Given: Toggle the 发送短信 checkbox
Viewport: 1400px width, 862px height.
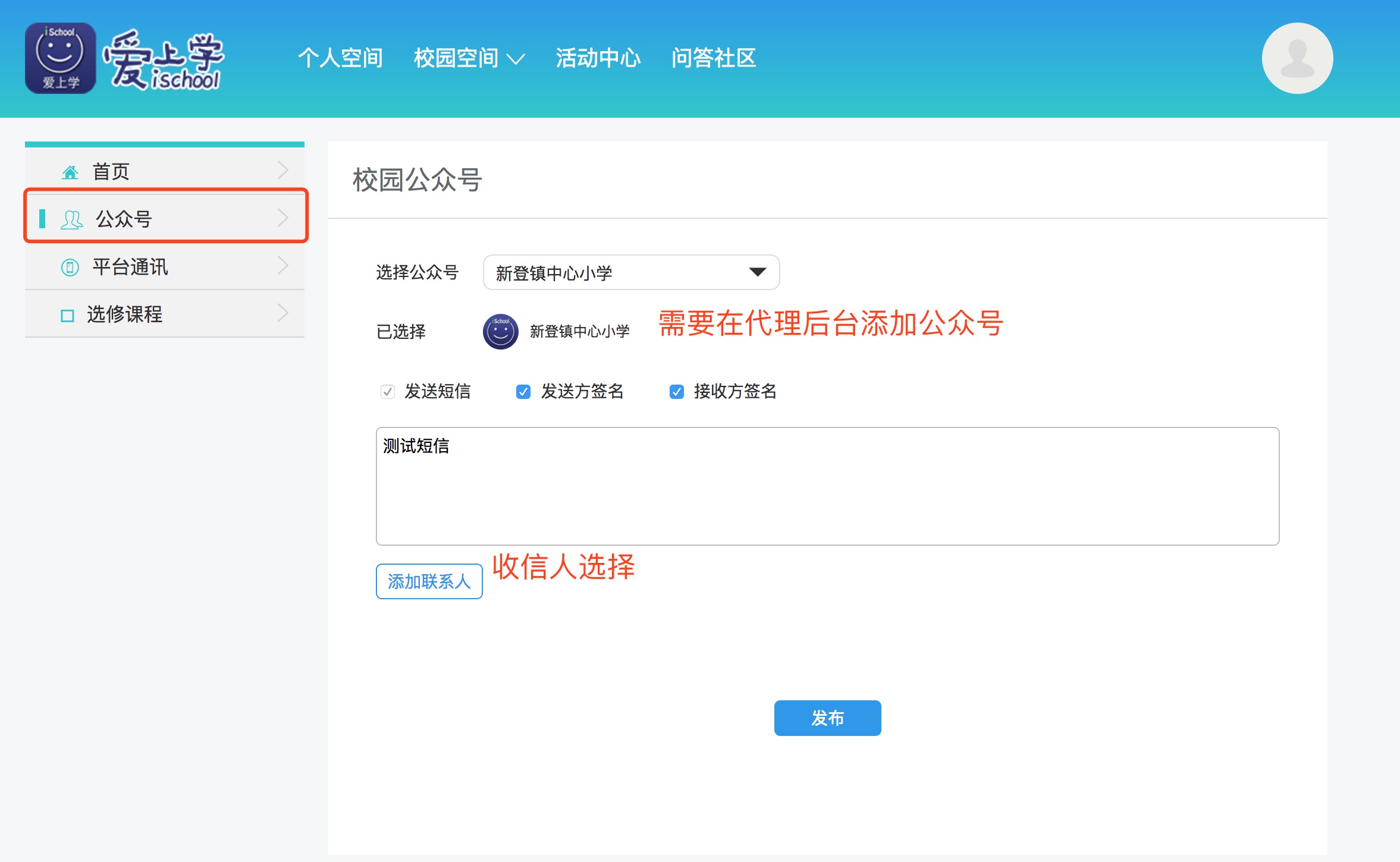Looking at the screenshot, I should (x=388, y=392).
